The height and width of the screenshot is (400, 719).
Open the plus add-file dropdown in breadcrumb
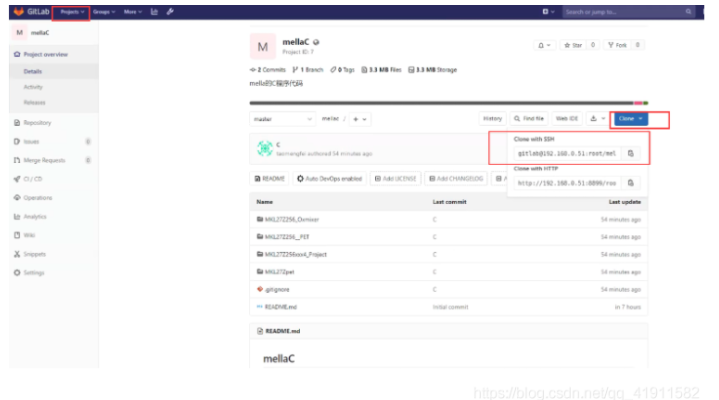360,119
